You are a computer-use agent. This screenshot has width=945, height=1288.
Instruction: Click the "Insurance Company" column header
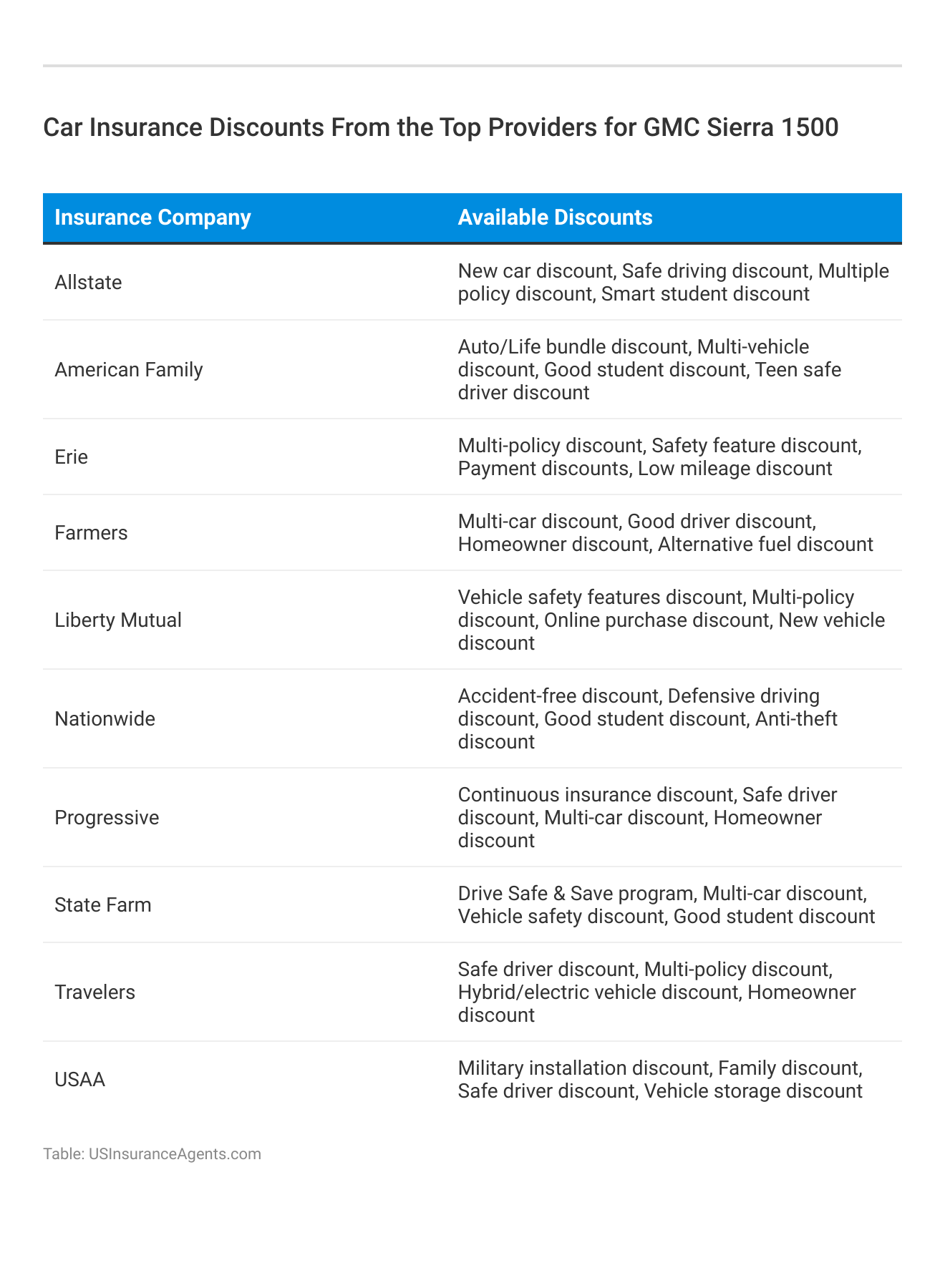click(x=152, y=218)
